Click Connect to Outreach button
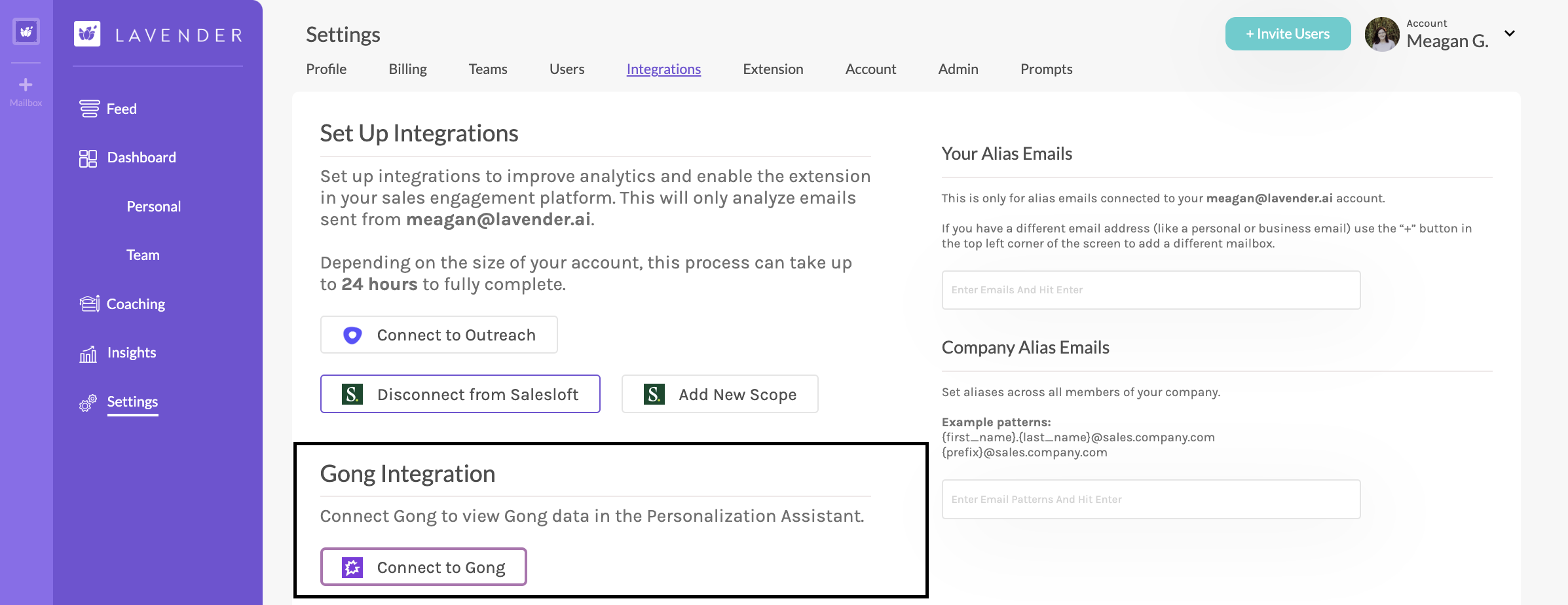 coord(439,335)
